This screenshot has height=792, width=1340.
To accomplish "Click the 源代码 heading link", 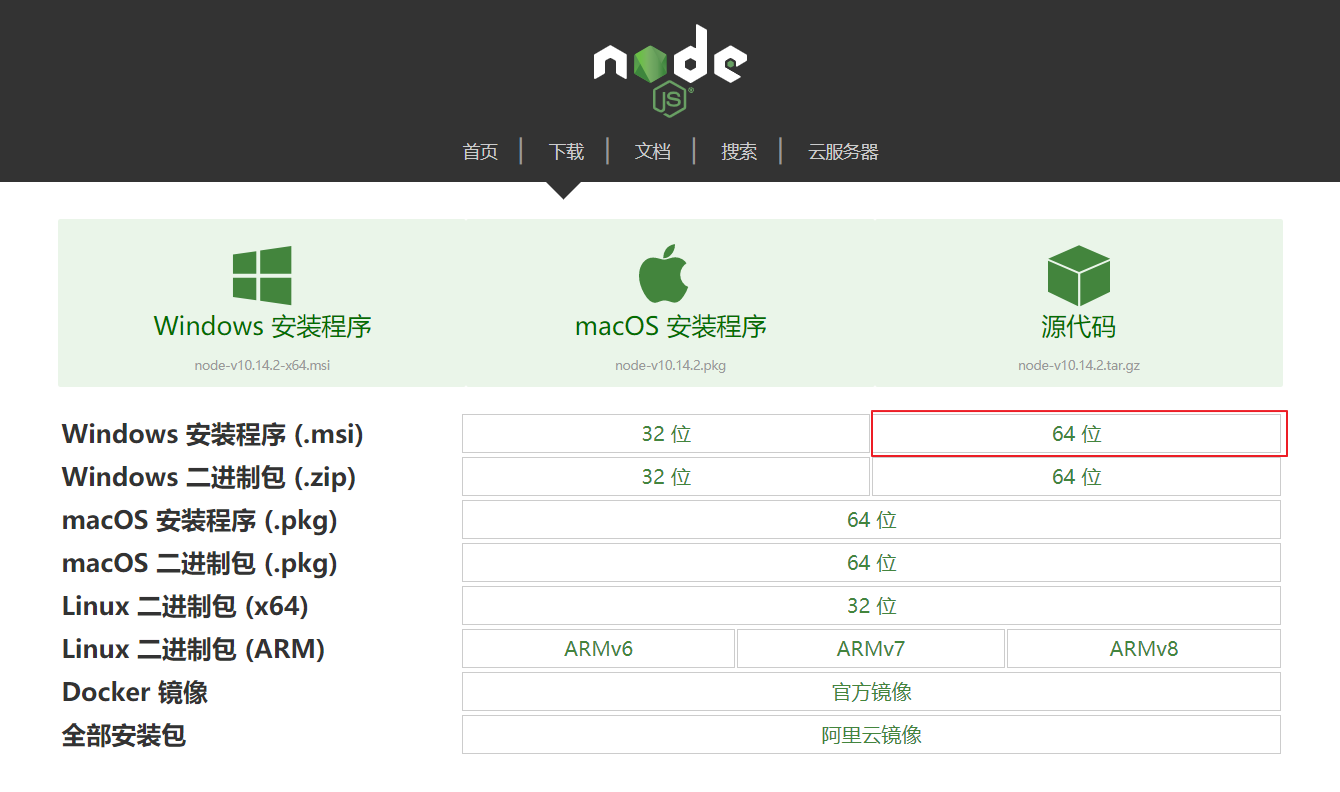I will 1078,327.
